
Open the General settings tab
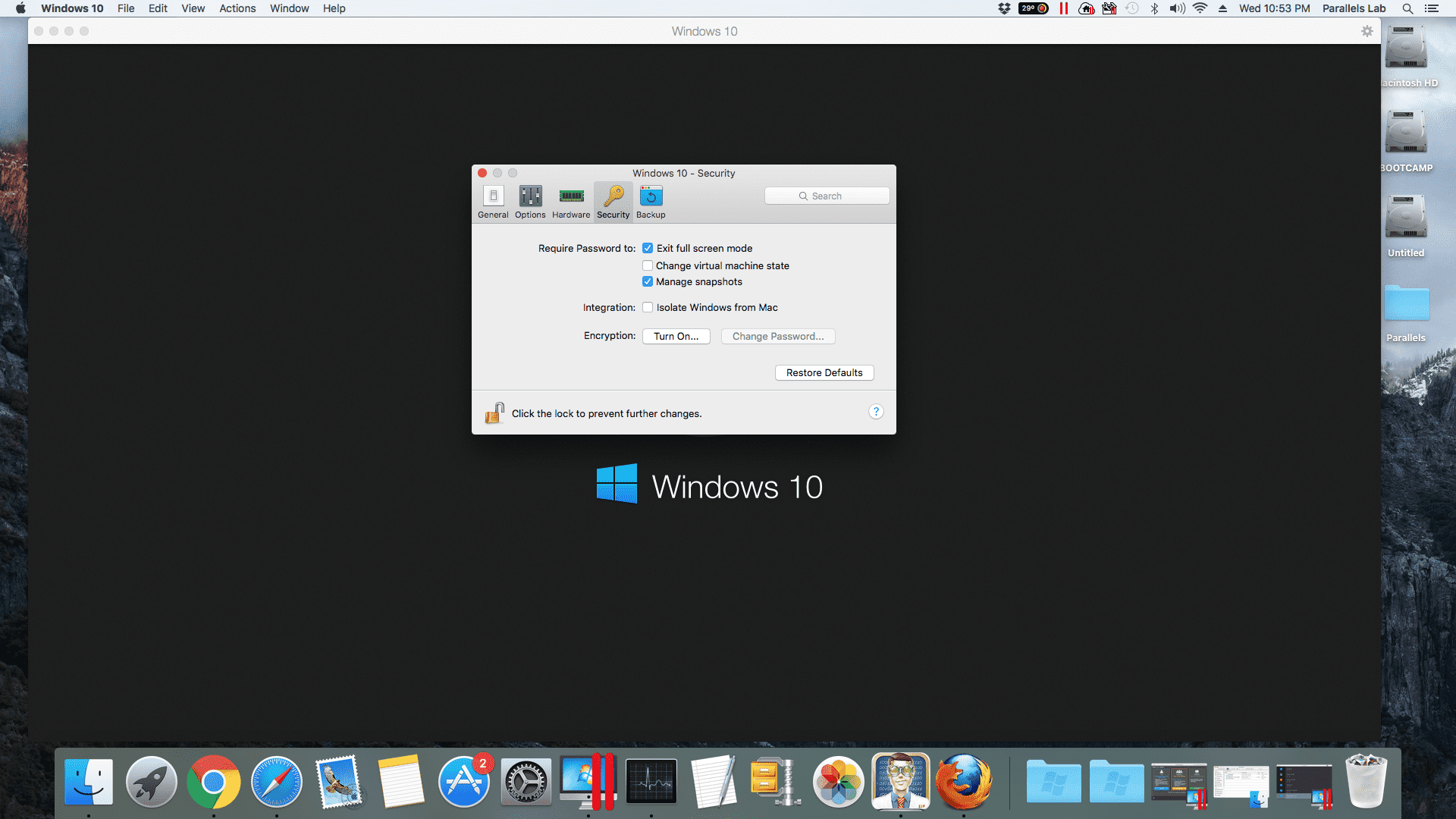[493, 202]
